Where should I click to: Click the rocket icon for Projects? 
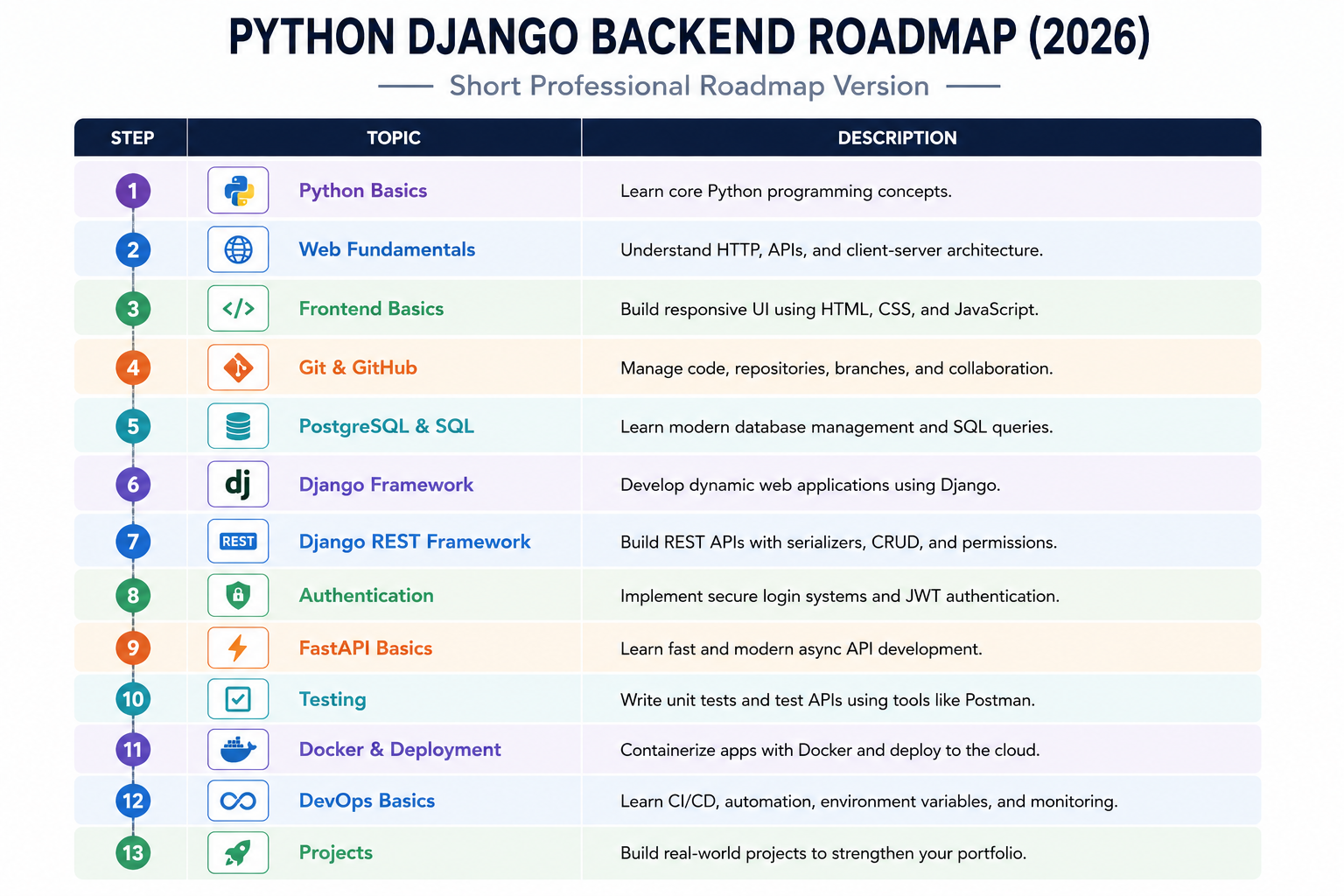pos(238,852)
